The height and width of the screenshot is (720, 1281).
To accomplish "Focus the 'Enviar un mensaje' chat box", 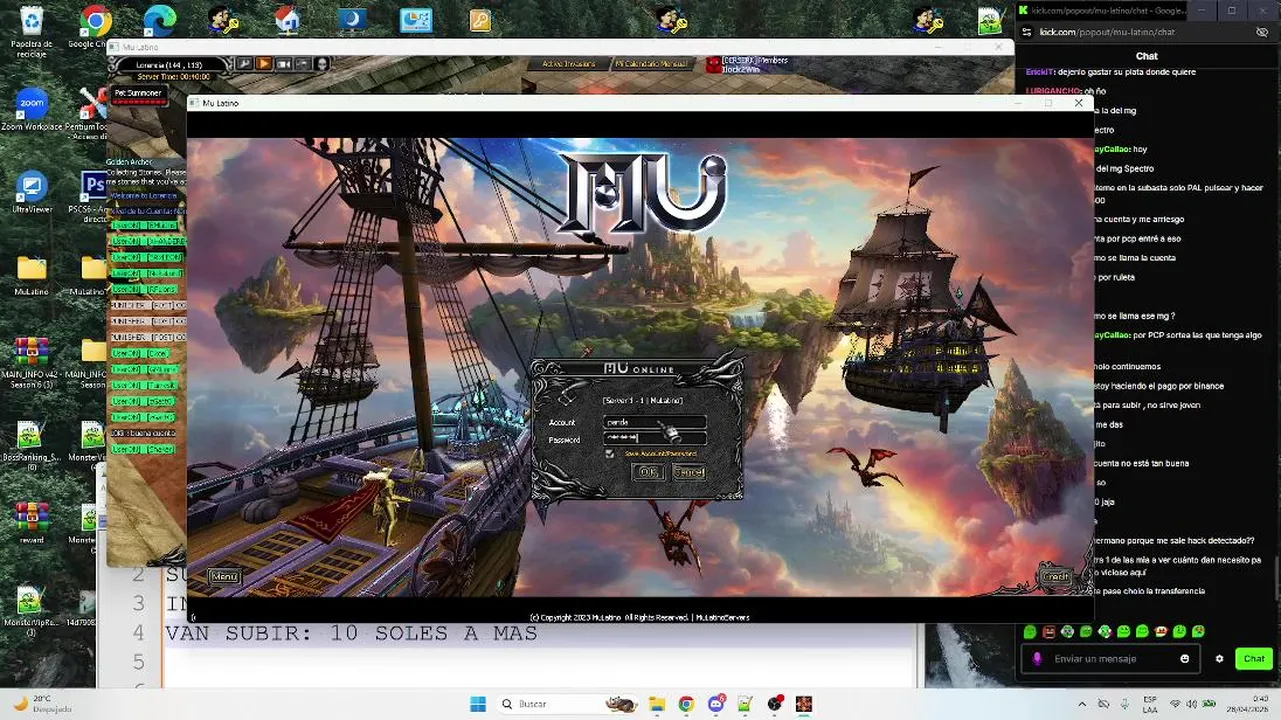I will pyautogui.click(x=1109, y=659).
